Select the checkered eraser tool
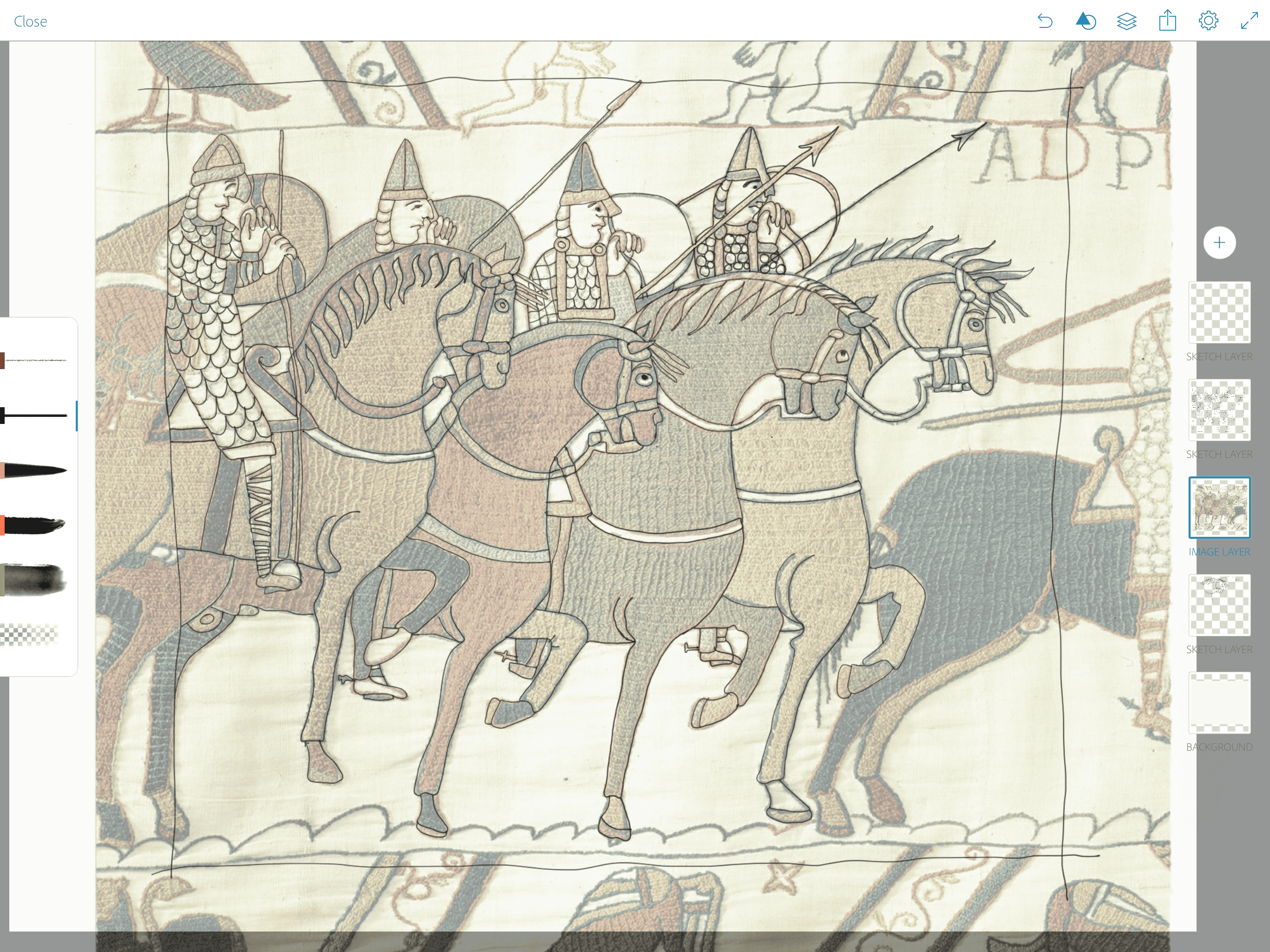This screenshot has height=952, width=1270. point(30,635)
